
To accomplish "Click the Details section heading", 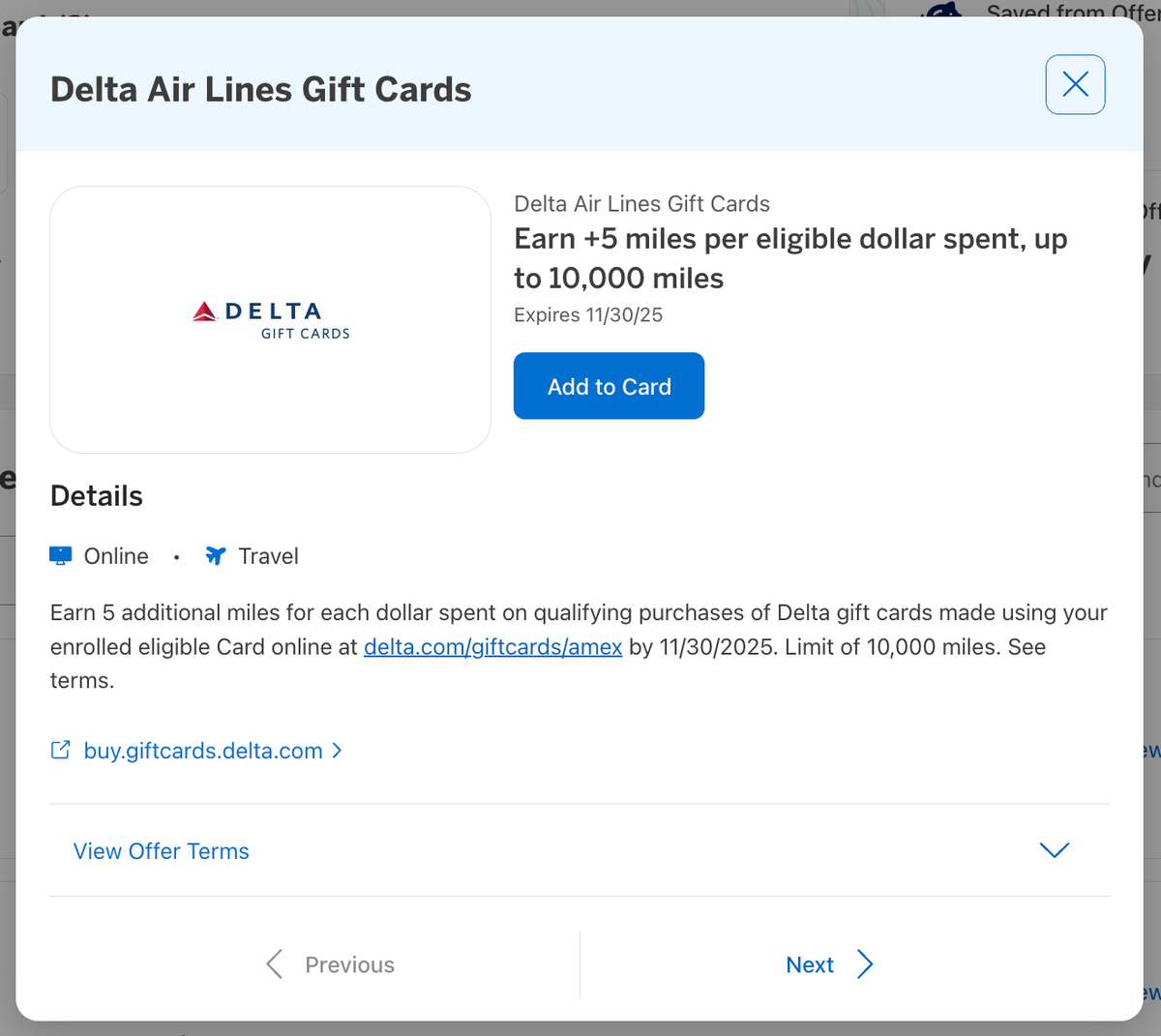I will (x=96, y=495).
